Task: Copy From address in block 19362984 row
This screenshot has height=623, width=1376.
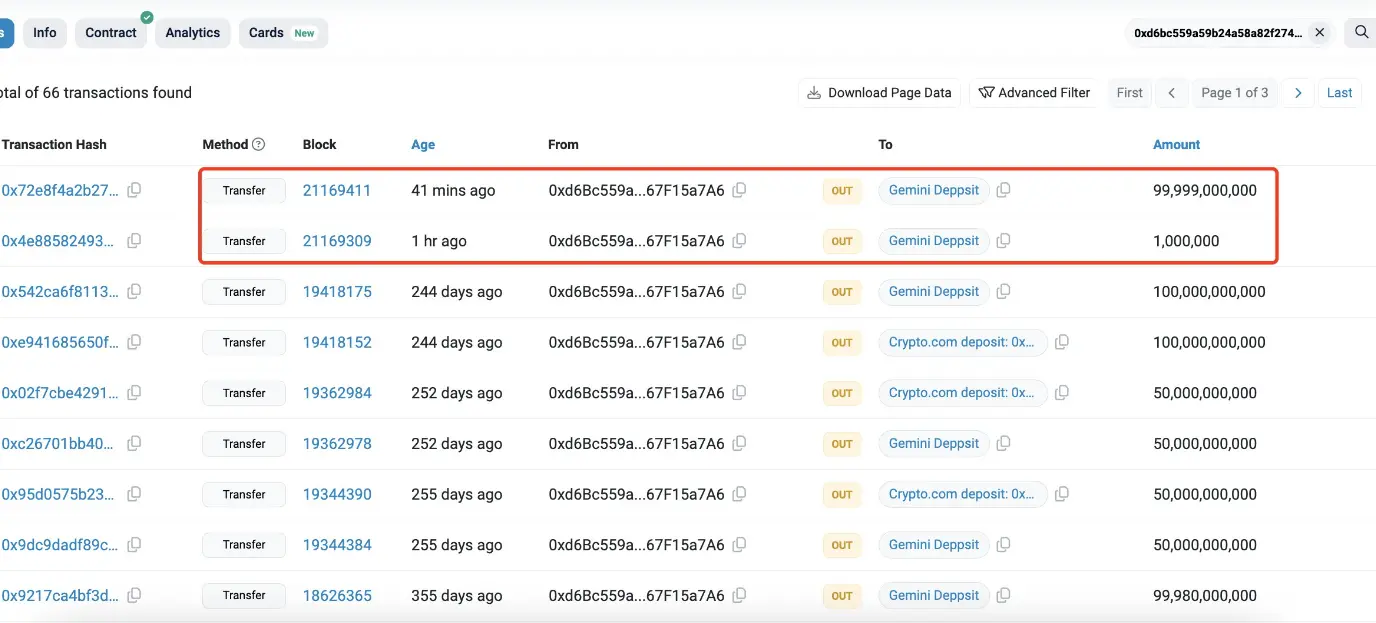Action: pos(739,393)
